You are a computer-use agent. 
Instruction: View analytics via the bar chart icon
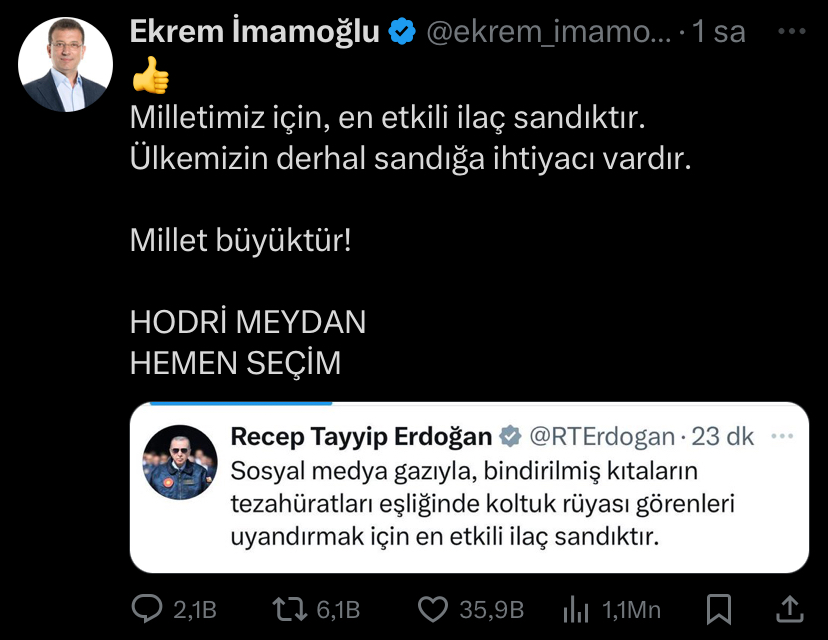(576, 610)
